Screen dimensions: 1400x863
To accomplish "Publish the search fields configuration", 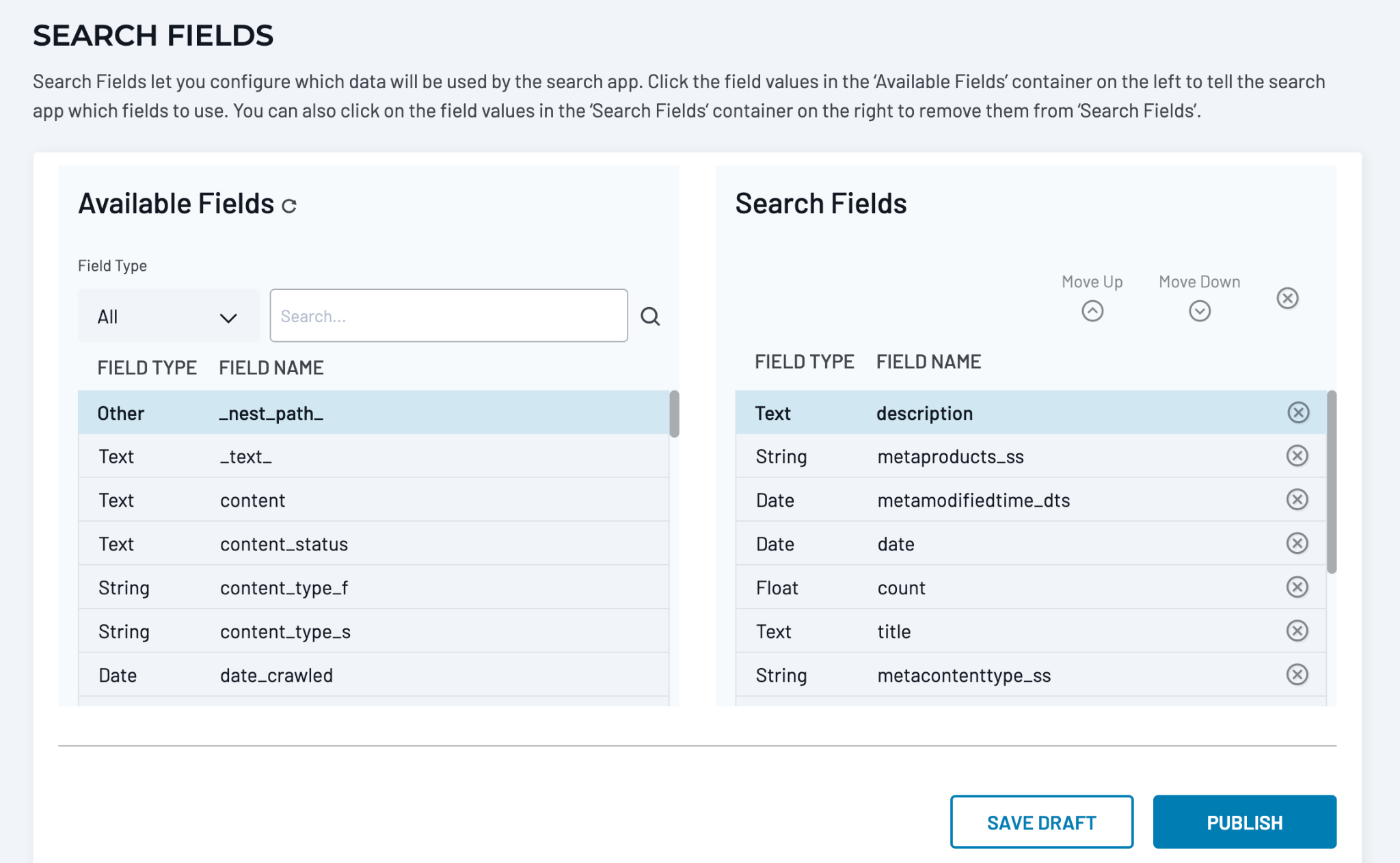I will 1244,822.
